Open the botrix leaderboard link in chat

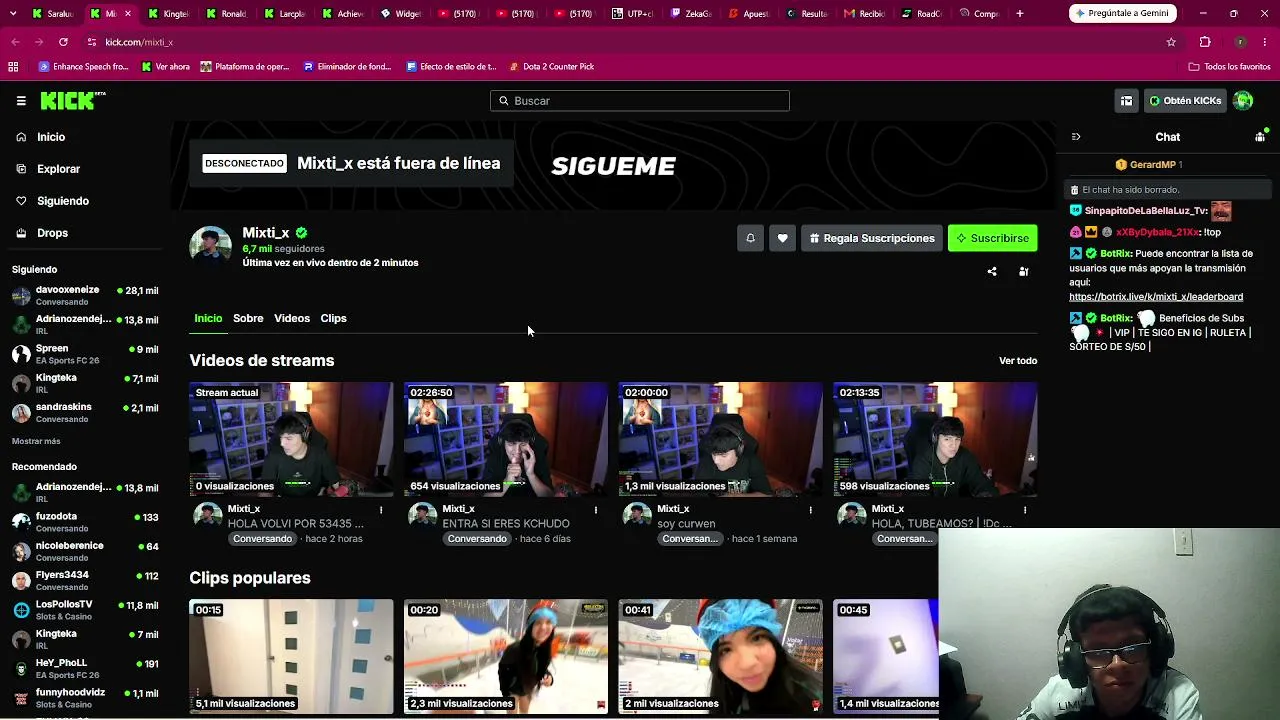coord(1156,297)
